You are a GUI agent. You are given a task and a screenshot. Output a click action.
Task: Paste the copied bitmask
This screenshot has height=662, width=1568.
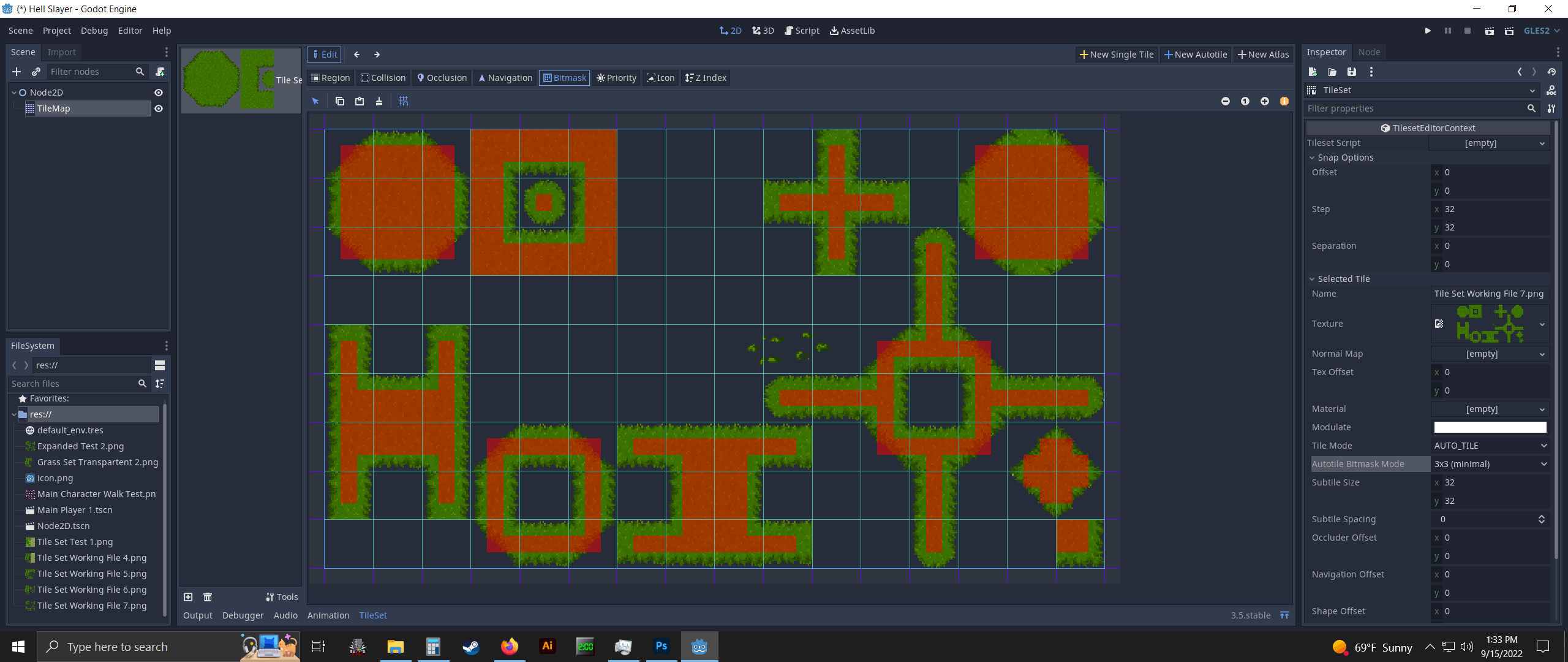pyautogui.click(x=360, y=101)
